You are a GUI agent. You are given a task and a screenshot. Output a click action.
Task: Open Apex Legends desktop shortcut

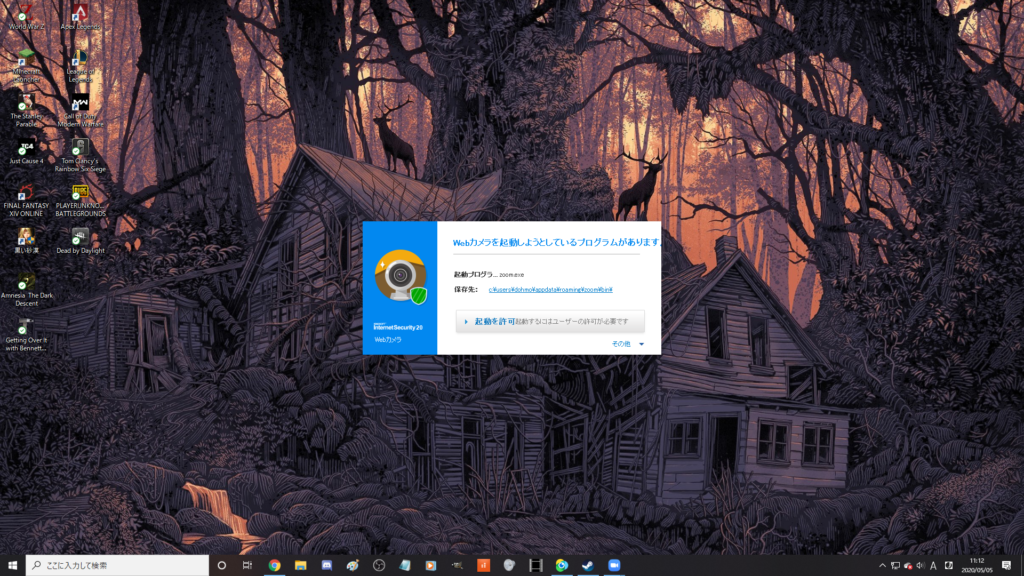(x=80, y=16)
